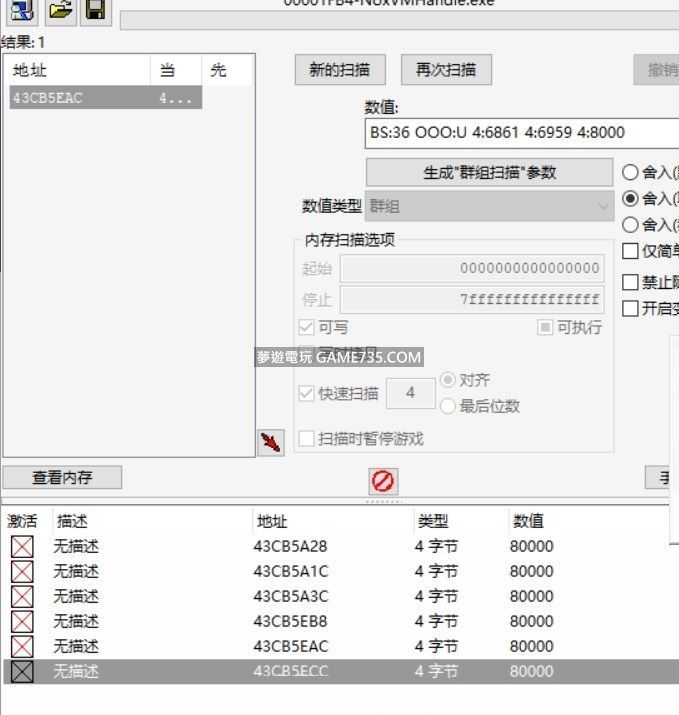Screen dimensions: 679x715
Task: Select the first 舍入 radio option
Action: (x=630, y=172)
